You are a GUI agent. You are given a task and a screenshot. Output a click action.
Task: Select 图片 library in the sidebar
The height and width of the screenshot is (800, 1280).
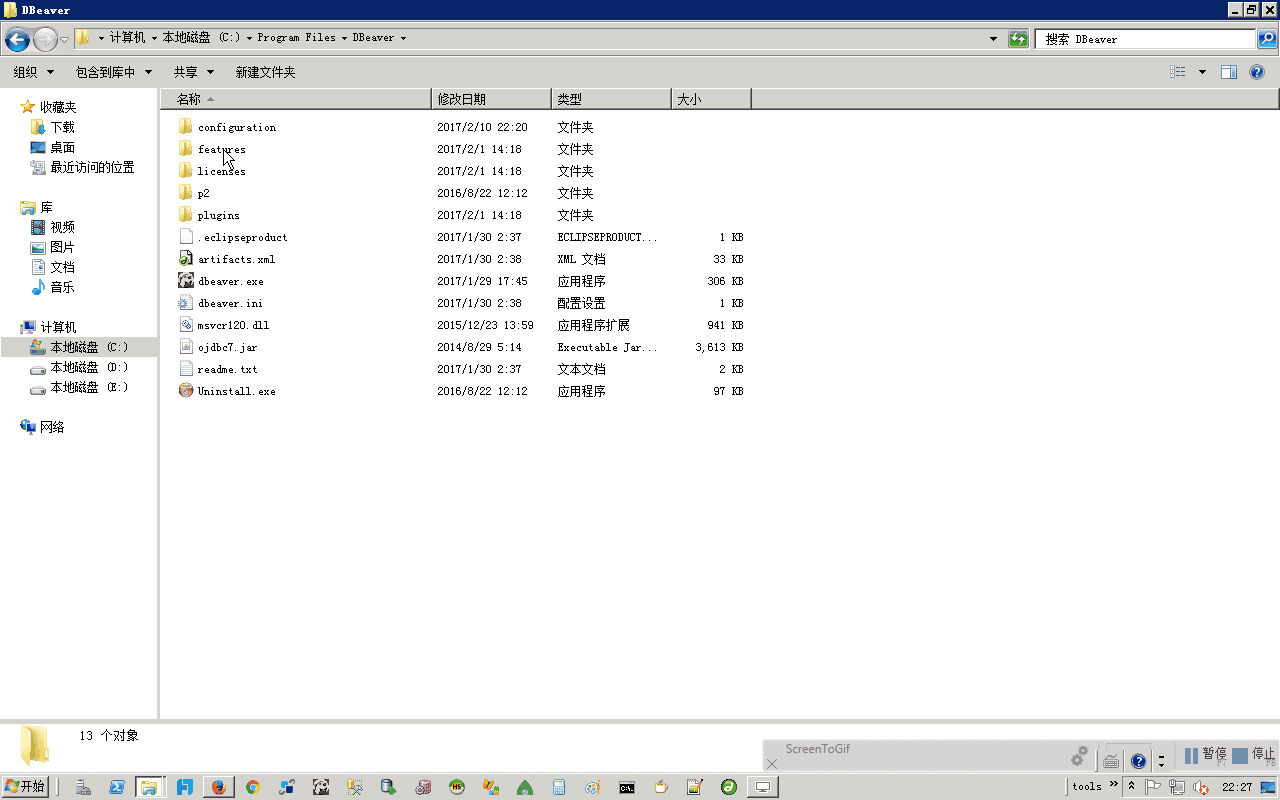click(x=62, y=247)
